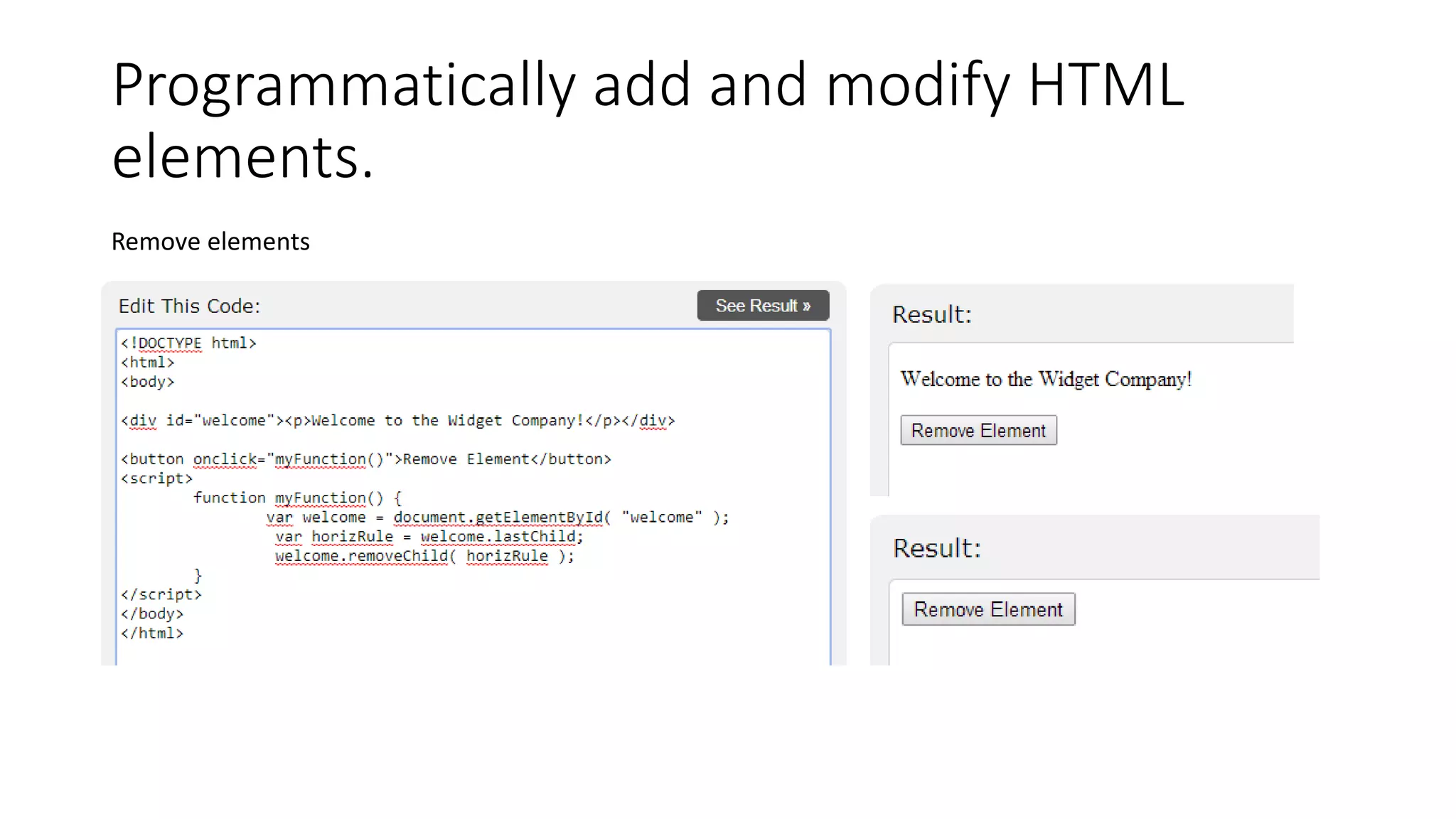Click Remove Element button below welcome text
The width and height of the screenshot is (1456, 819).
978,430
